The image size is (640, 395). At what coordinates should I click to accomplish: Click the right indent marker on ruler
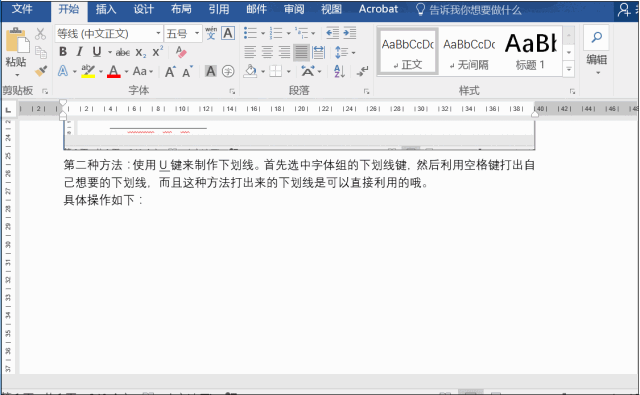(x=535, y=115)
